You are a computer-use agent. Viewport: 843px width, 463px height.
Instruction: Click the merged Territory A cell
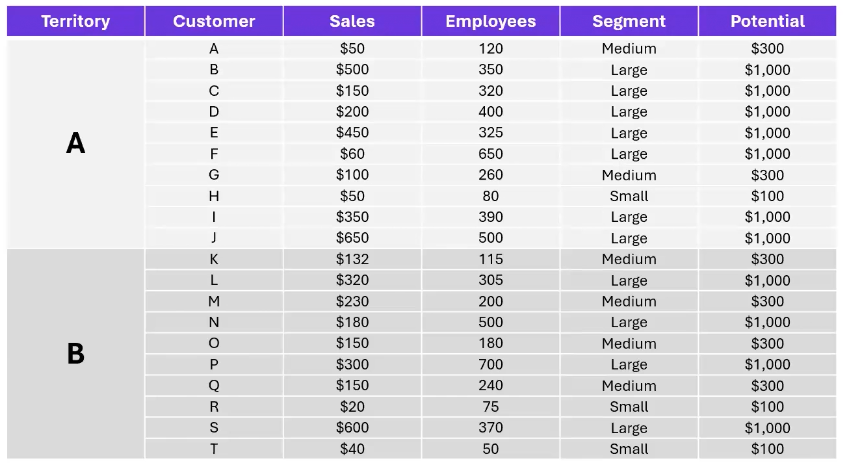coord(75,144)
